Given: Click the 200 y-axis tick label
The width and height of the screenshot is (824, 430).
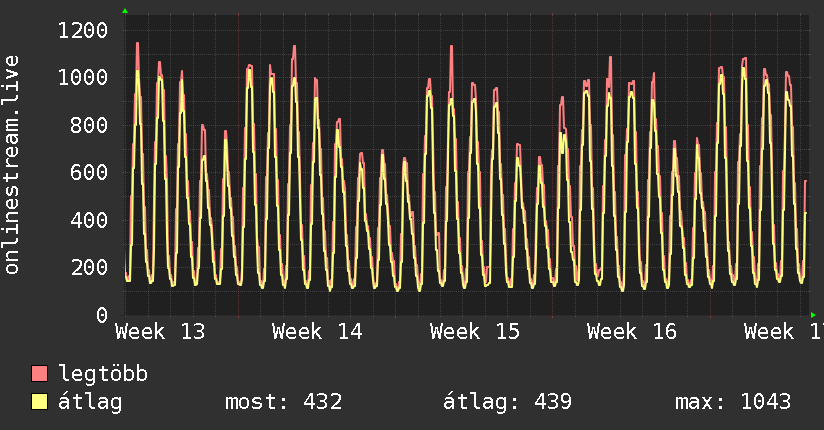Looking at the screenshot, I should point(89,267).
